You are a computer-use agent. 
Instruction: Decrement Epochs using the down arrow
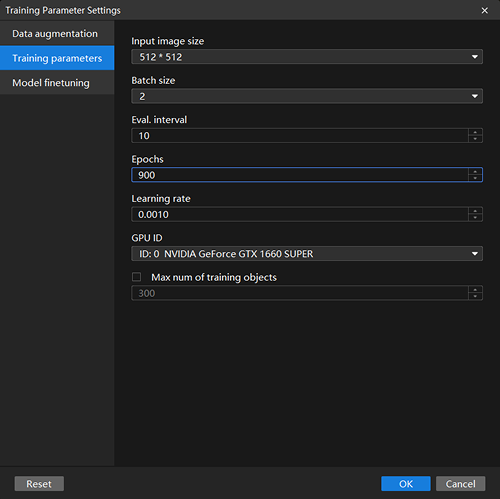pyautogui.click(x=475, y=178)
